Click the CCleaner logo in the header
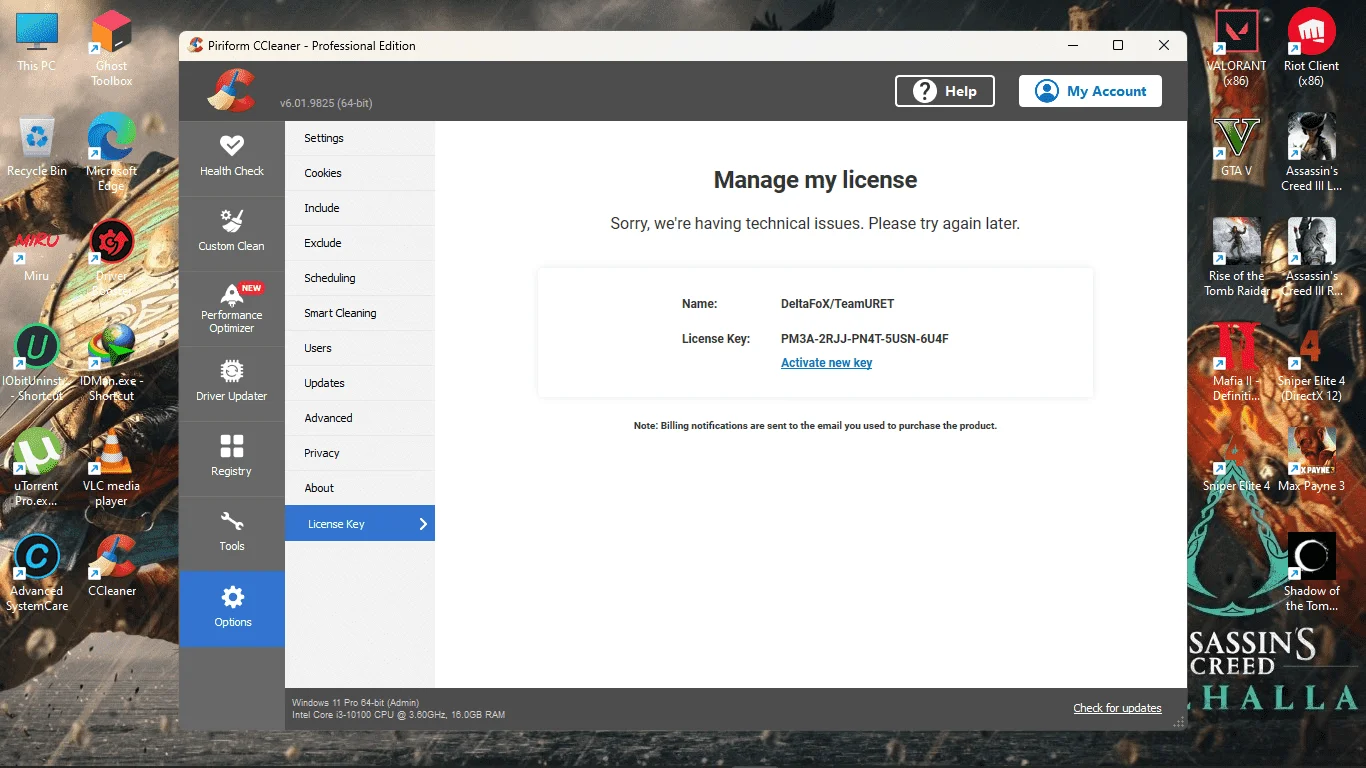 (231, 90)
